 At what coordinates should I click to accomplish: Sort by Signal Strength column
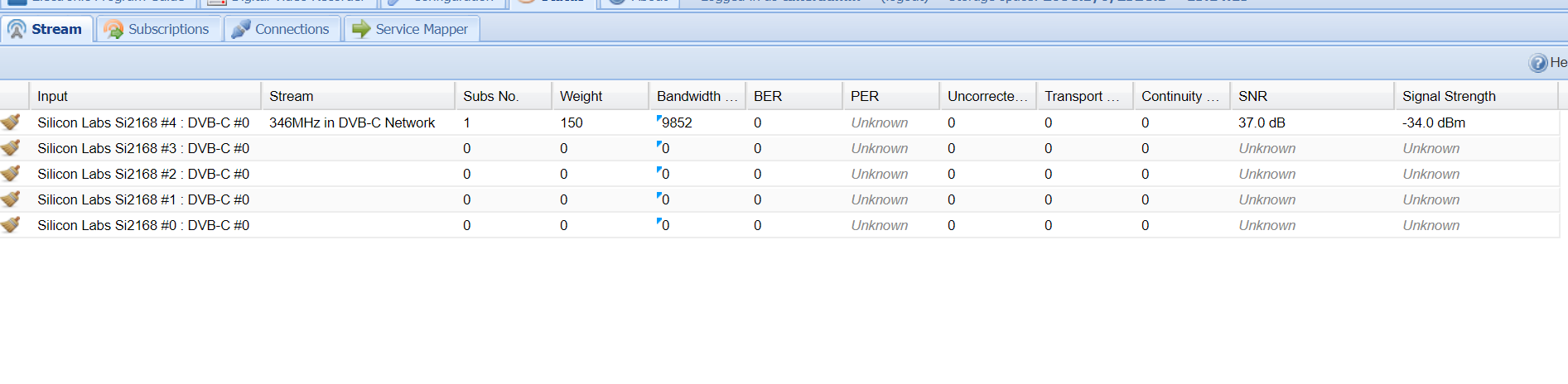click(x=1476, y=96)
